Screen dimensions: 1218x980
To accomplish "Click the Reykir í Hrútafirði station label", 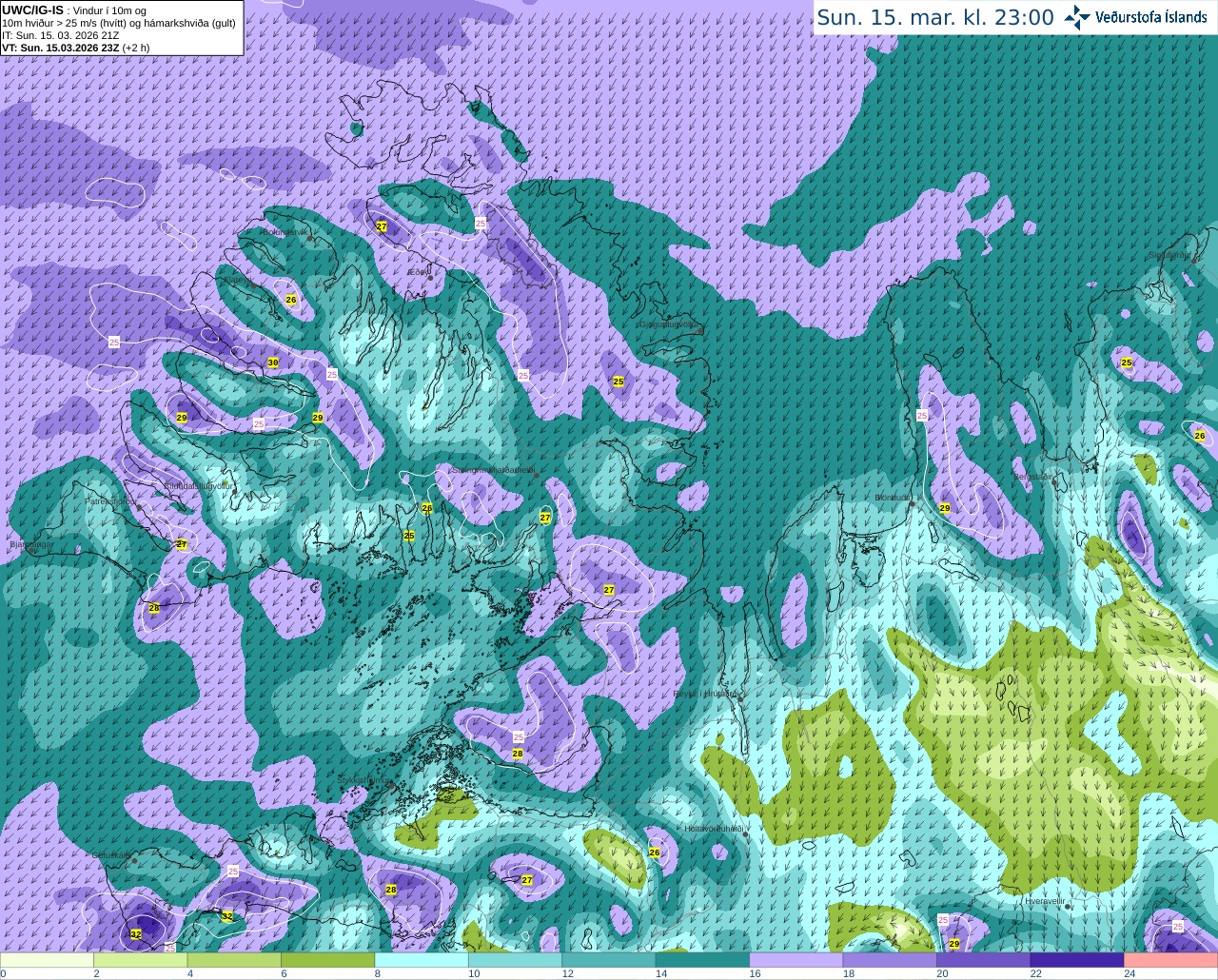I will 706,694.
